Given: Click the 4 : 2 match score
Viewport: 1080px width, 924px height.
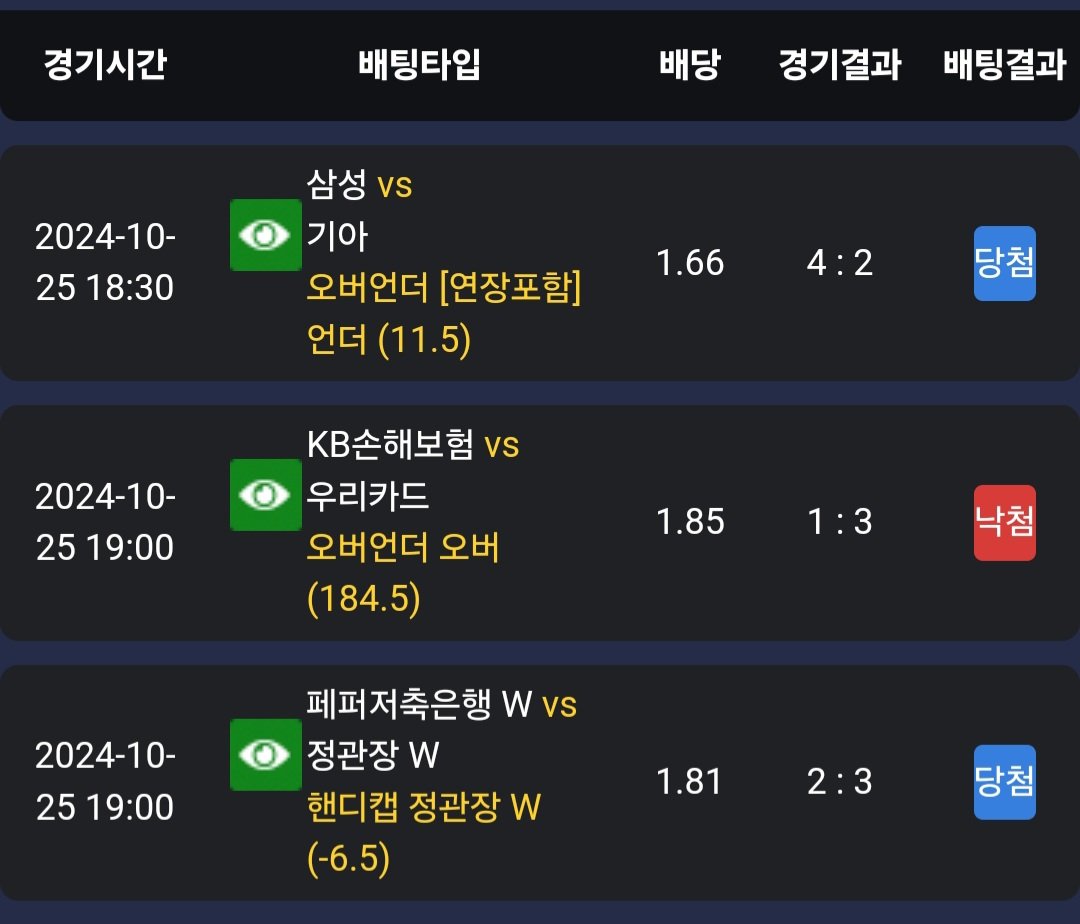Looking at the screenshot, I should 840,262.
